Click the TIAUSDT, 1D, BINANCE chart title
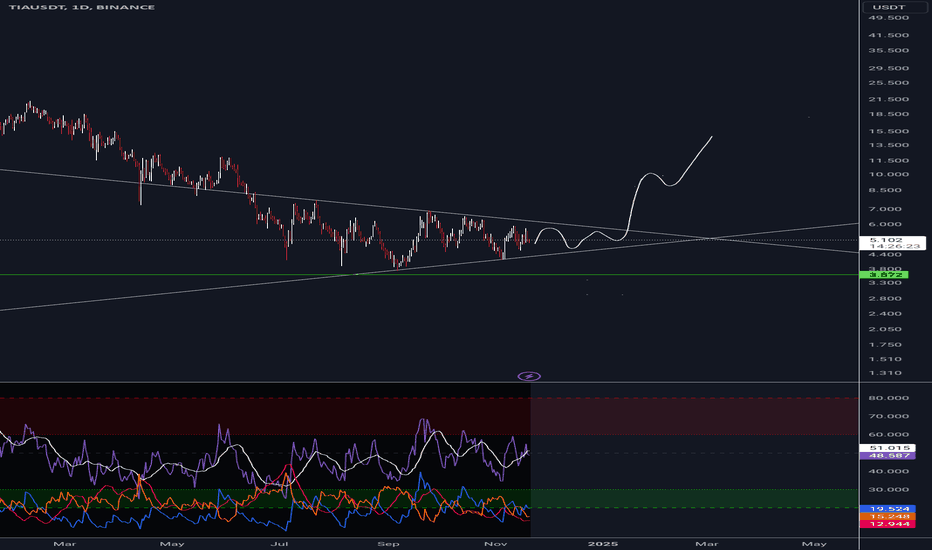This screenshot has height=550, width=932. point(81,7)
